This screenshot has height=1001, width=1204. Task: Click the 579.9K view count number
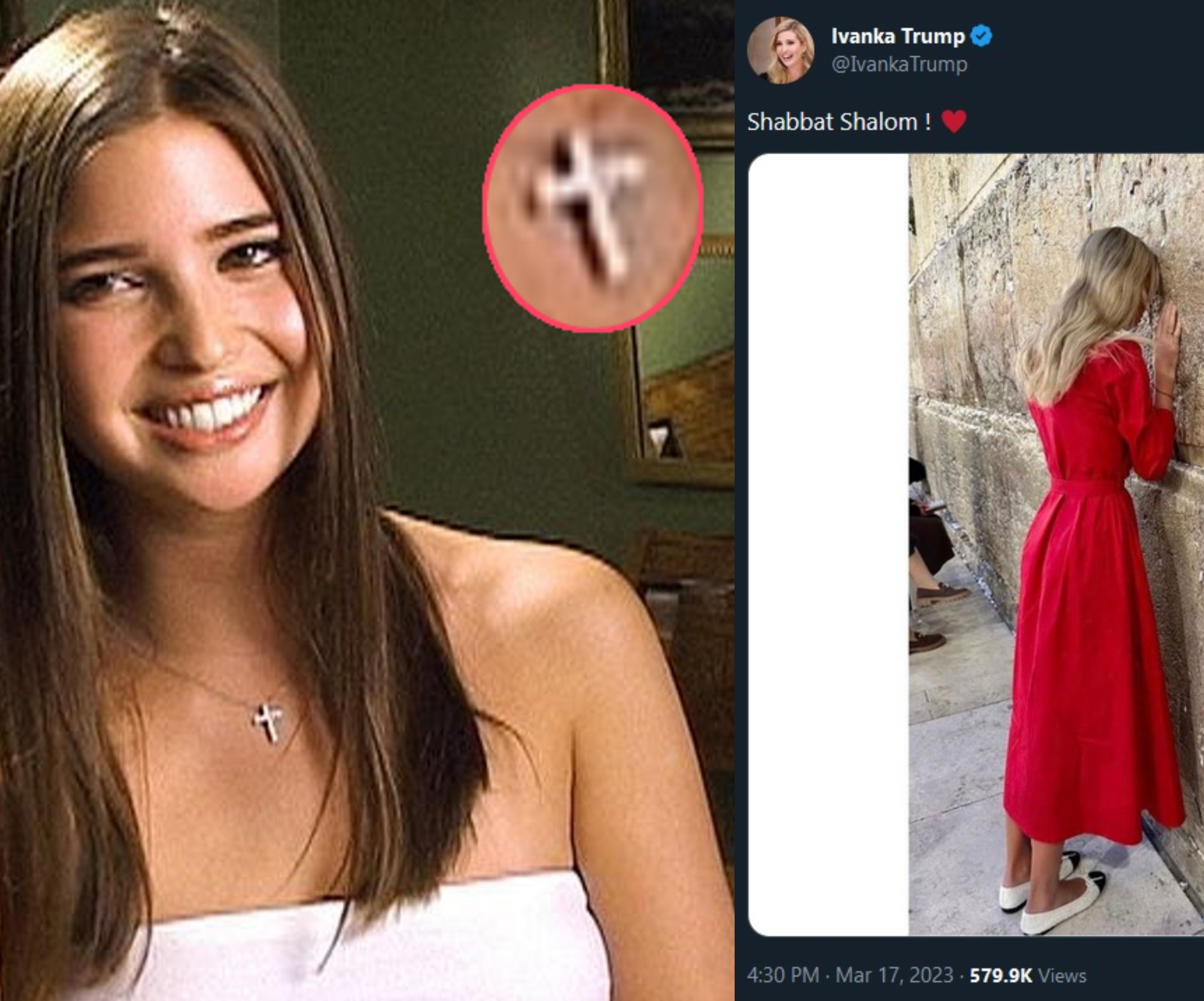click(x=1000, y=975)
